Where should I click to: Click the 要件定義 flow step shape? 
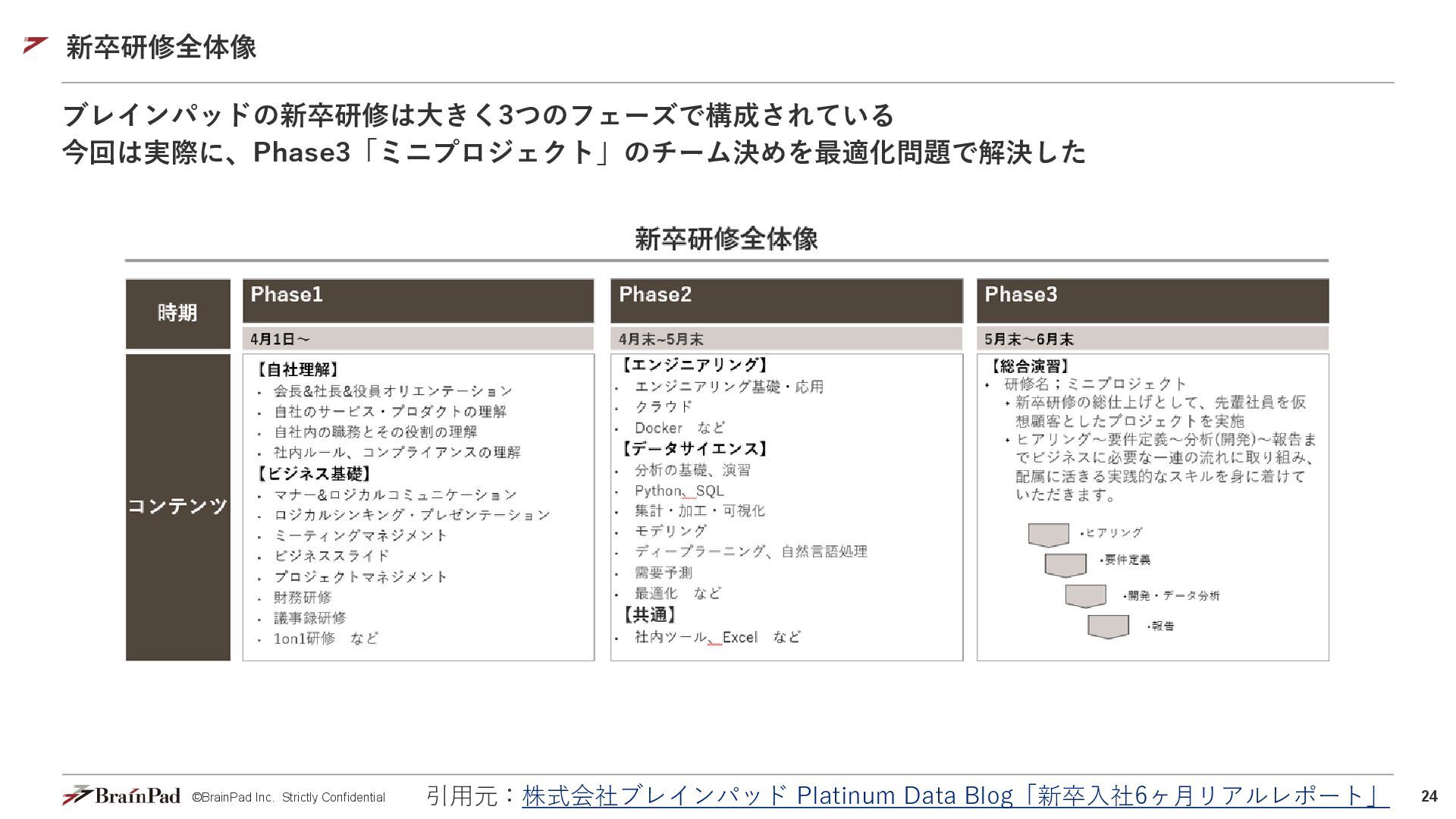pos(1065,564)
